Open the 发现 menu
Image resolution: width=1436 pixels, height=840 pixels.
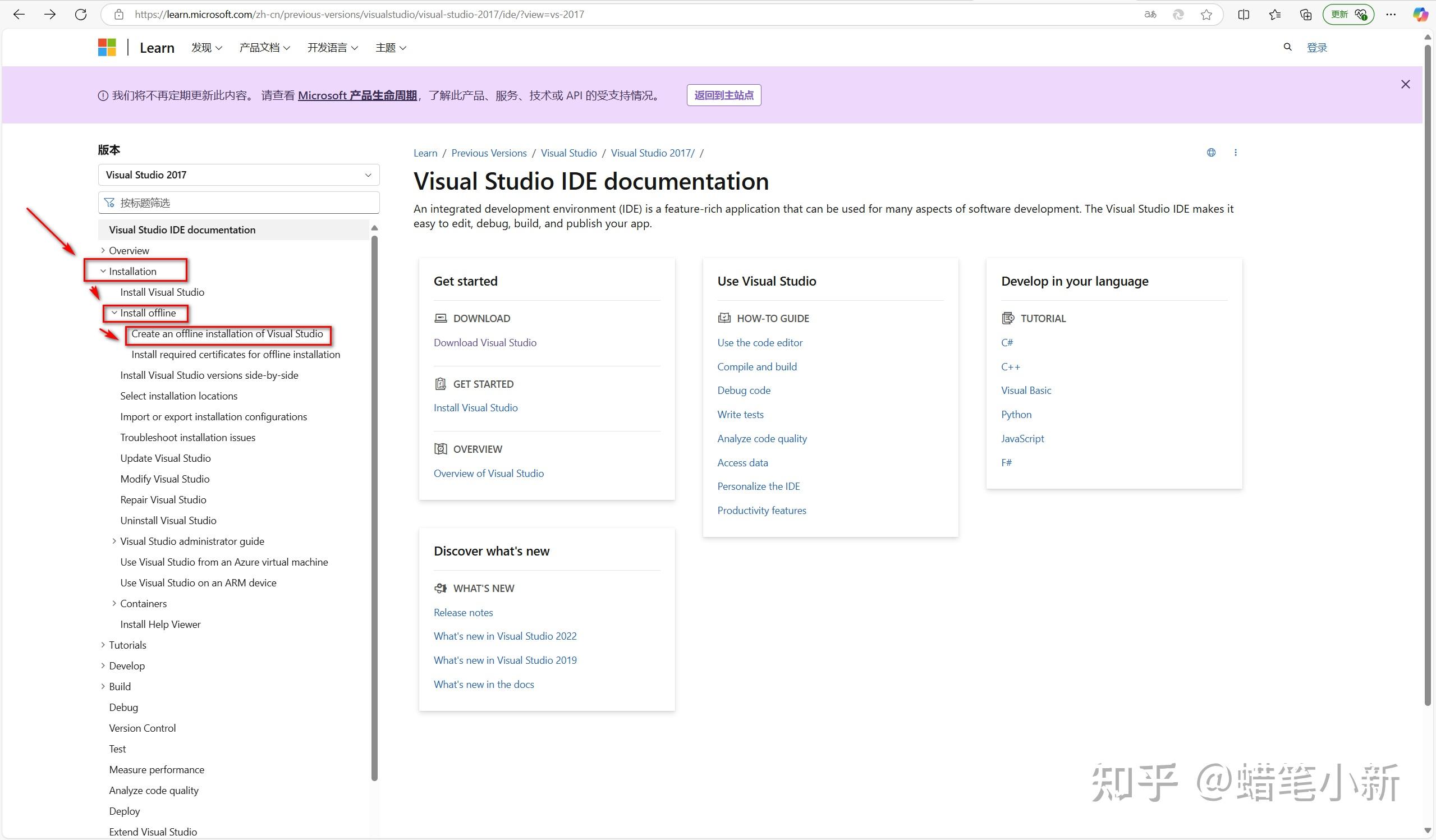(x=206, y=47)
